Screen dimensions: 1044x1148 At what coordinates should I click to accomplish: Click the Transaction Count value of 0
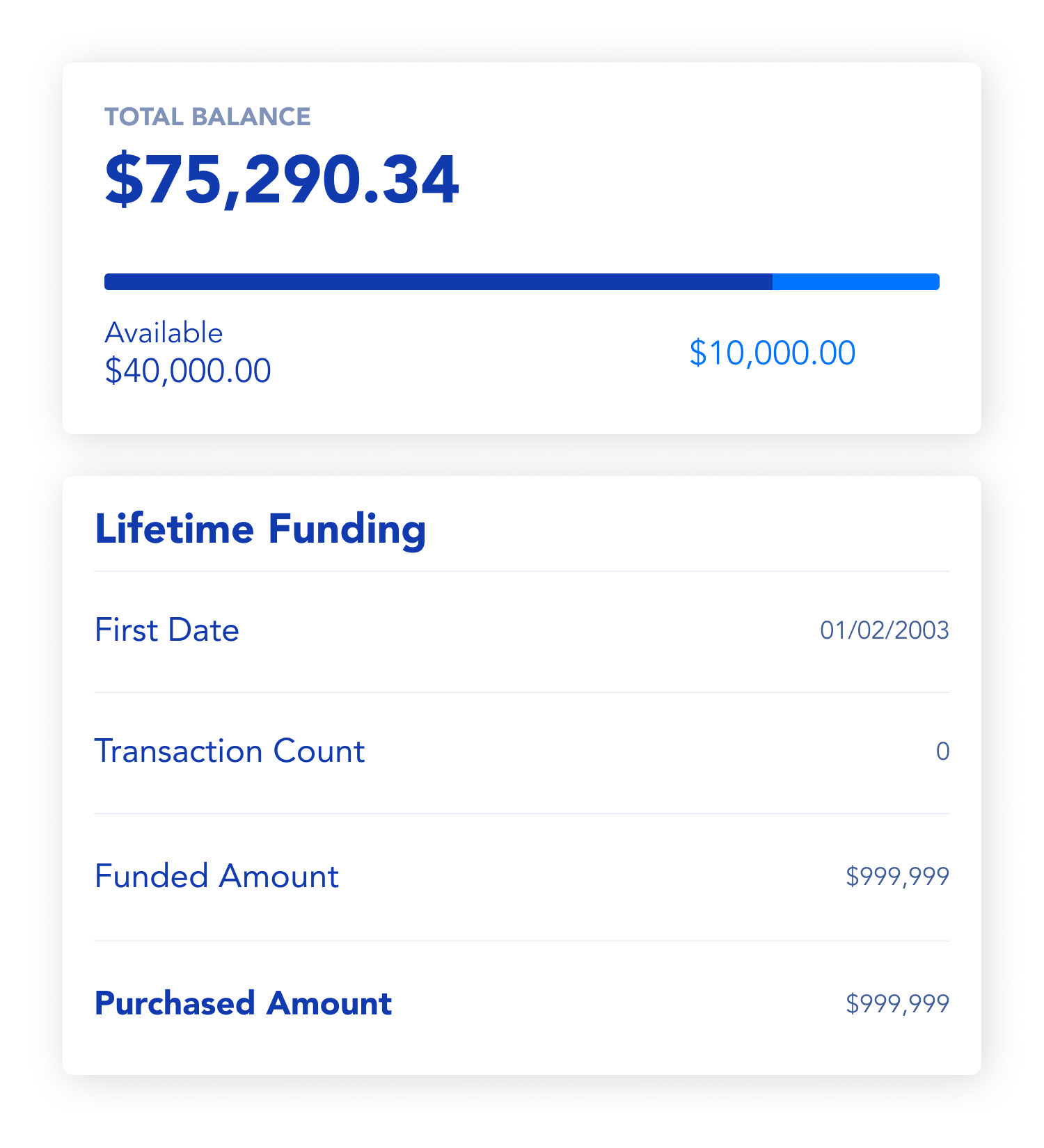tap(942, 751)
